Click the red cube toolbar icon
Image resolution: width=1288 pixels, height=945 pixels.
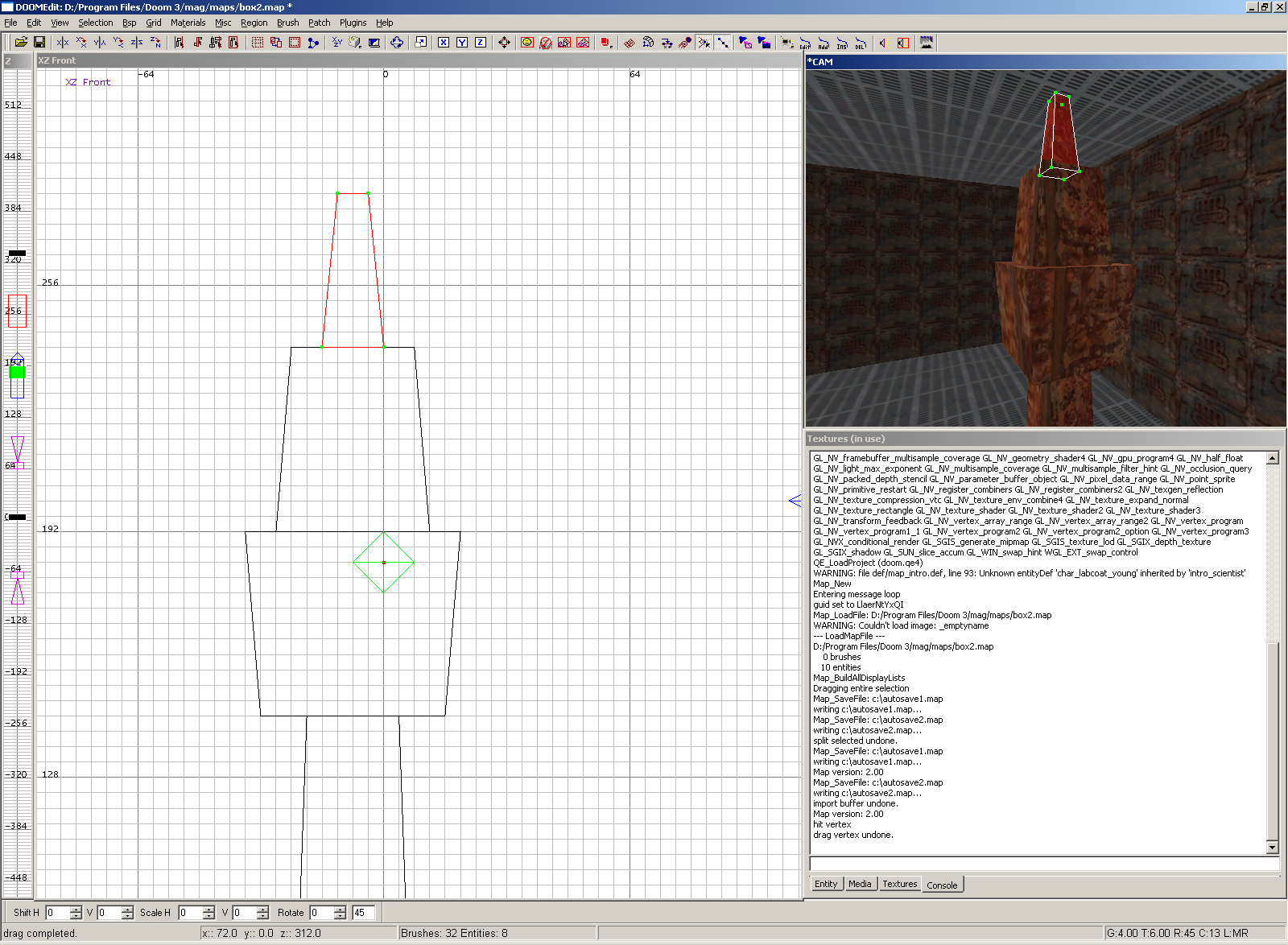pos(606,43)
